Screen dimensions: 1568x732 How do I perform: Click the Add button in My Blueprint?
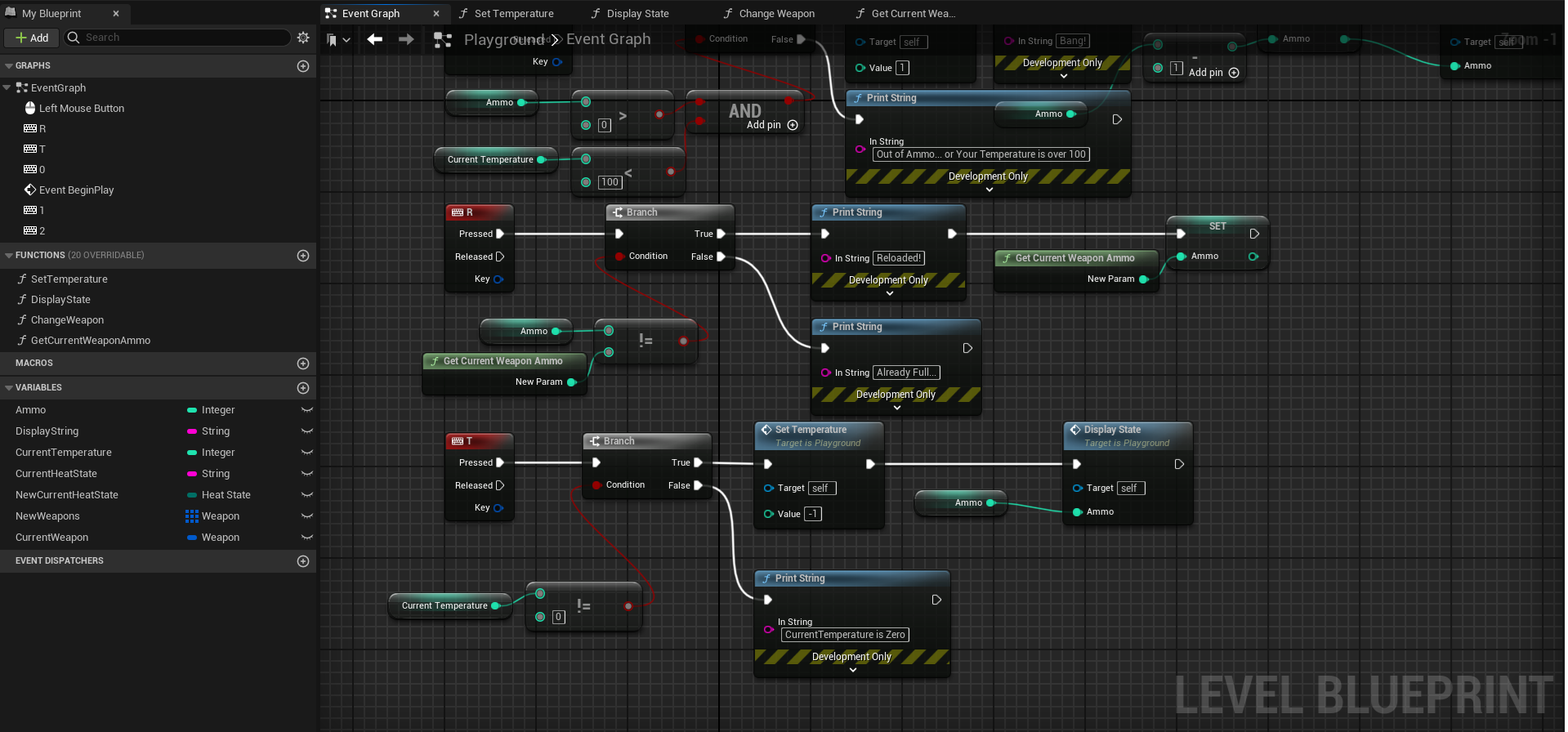click(x=32, y=38)
